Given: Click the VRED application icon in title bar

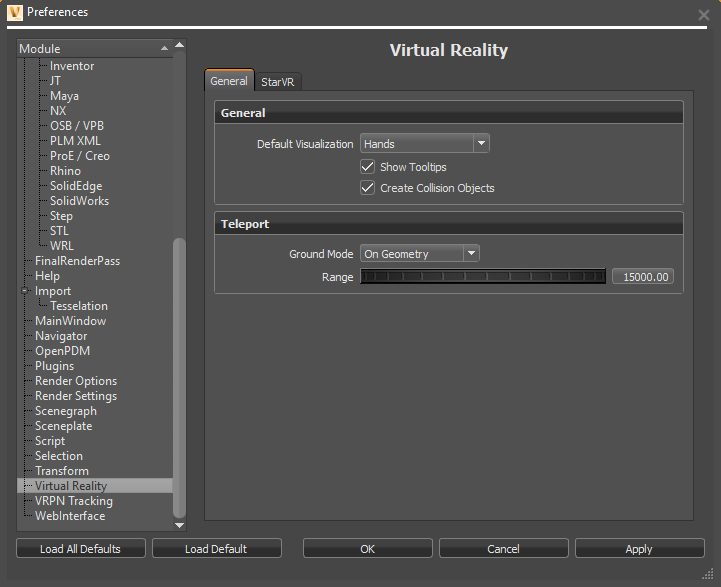Looking at the screenshot, I should [14, 12].
